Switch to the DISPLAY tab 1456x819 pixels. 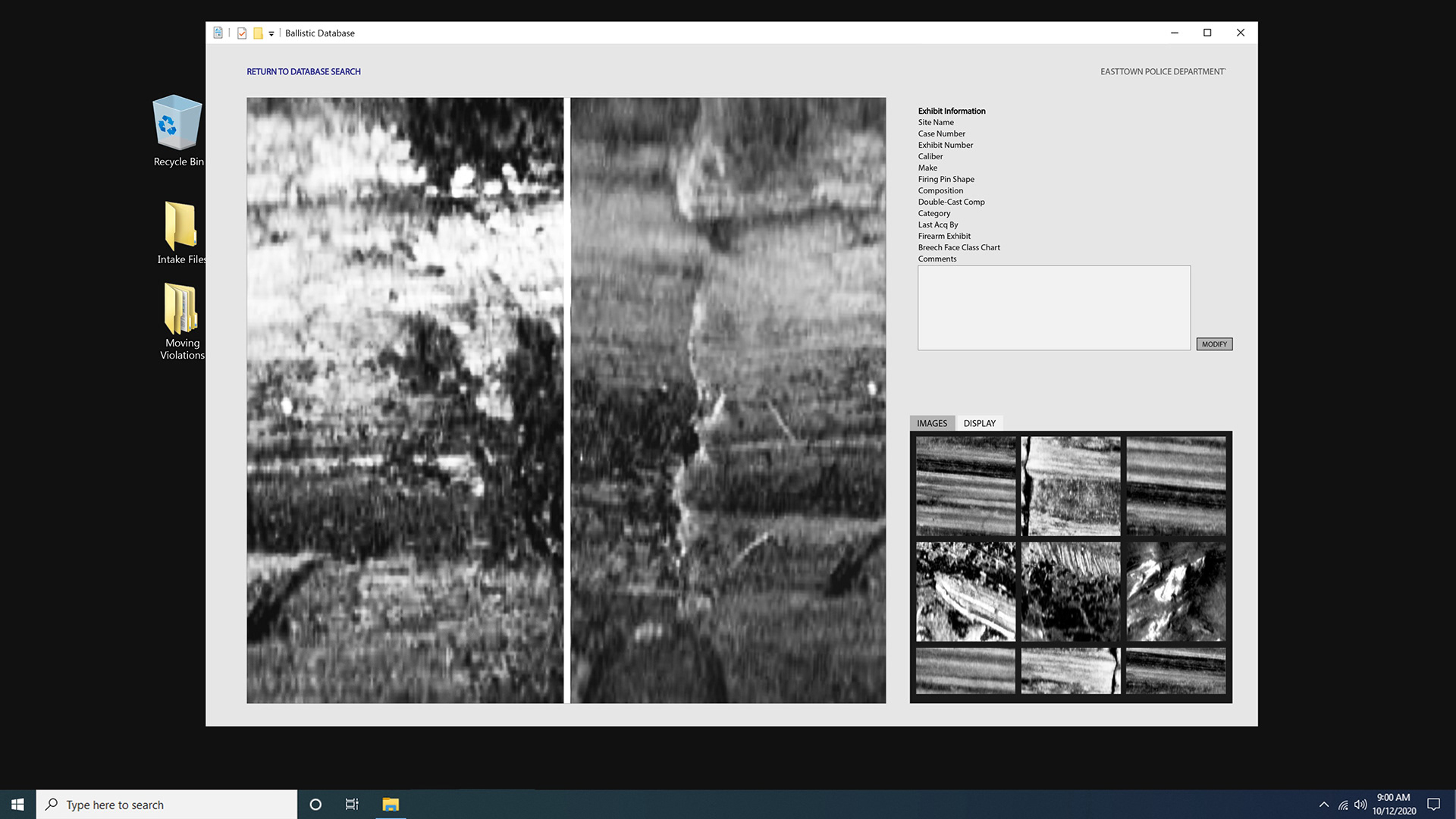click(979, 423)
